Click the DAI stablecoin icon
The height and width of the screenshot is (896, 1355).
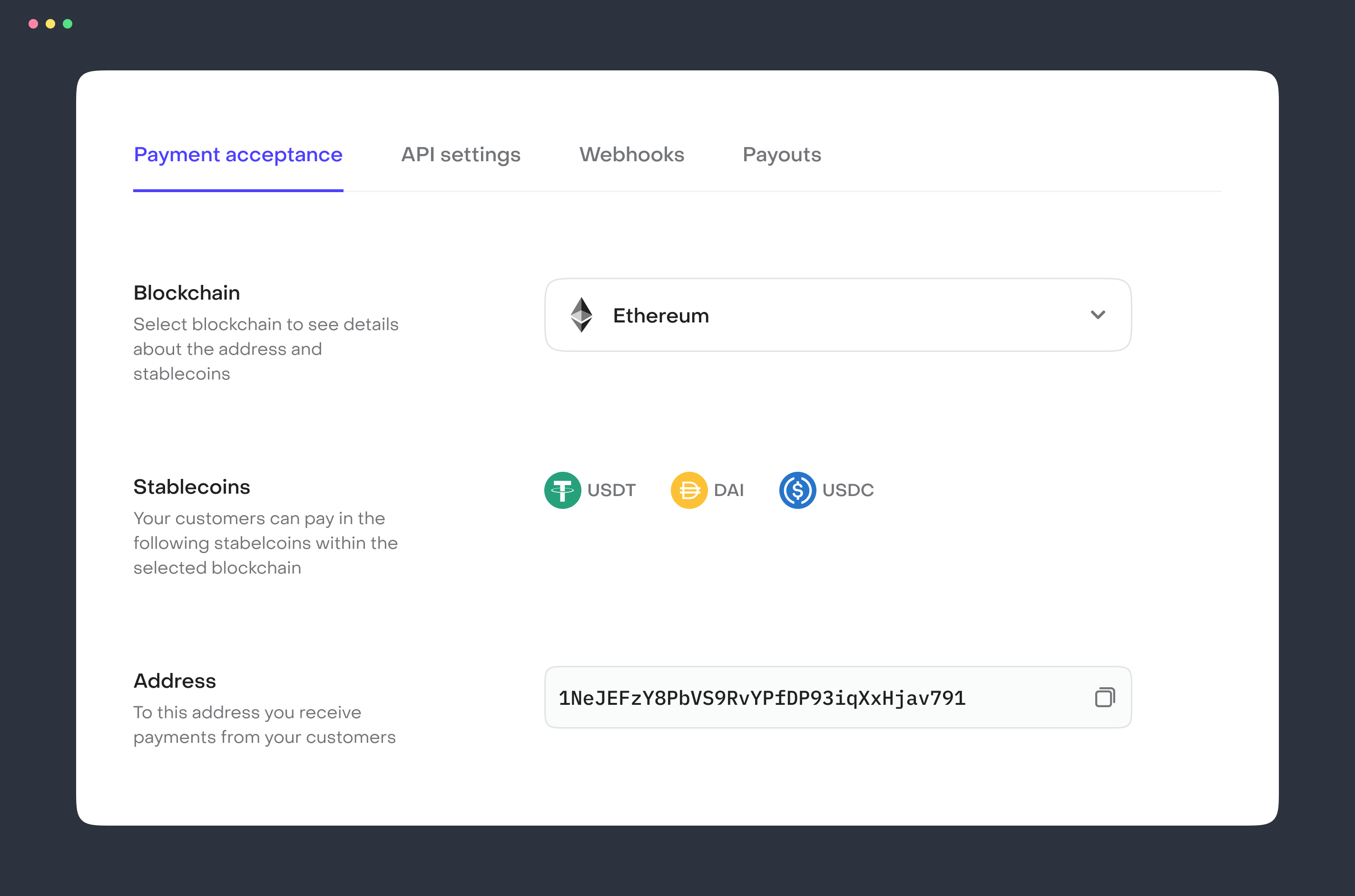(688, 490)
